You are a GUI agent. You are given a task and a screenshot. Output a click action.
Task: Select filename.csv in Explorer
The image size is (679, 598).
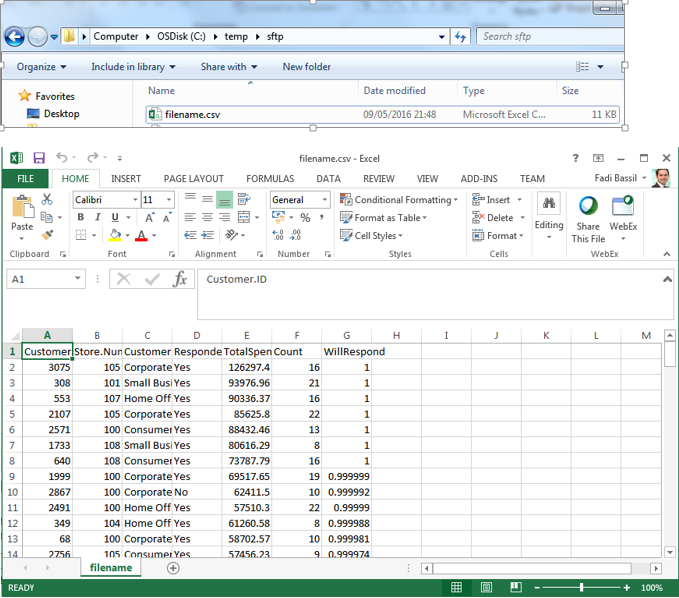[383, 114]
